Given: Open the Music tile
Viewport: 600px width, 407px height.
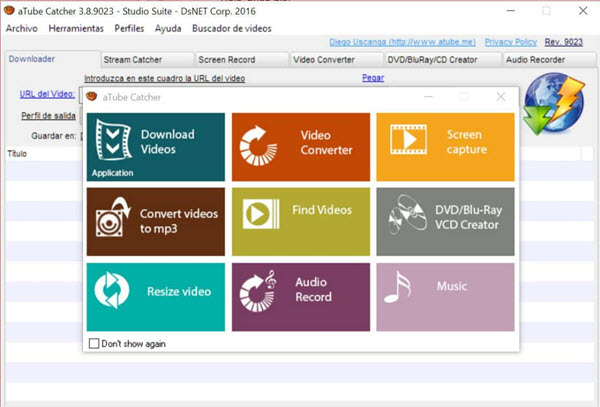Looking at the screenshot, I should coord(445,296).
